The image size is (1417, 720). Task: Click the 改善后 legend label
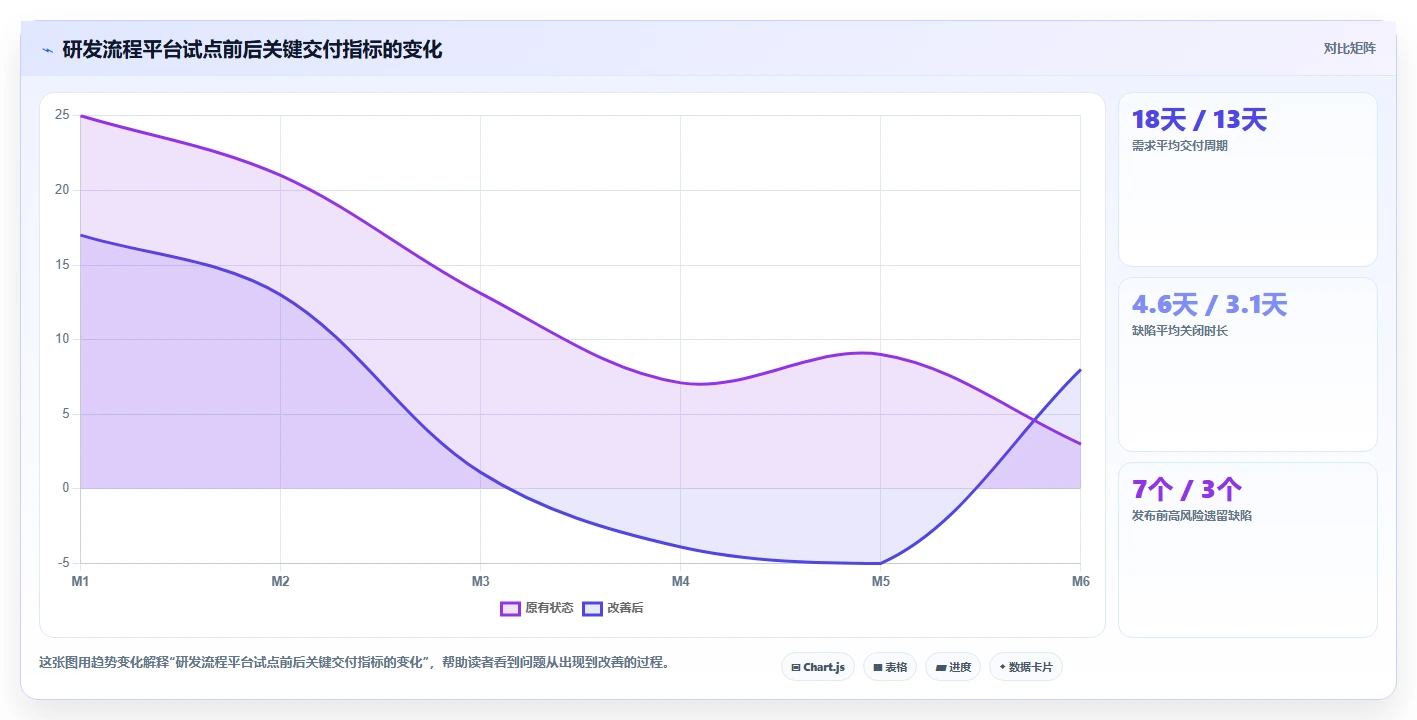[x=625, y=608]
